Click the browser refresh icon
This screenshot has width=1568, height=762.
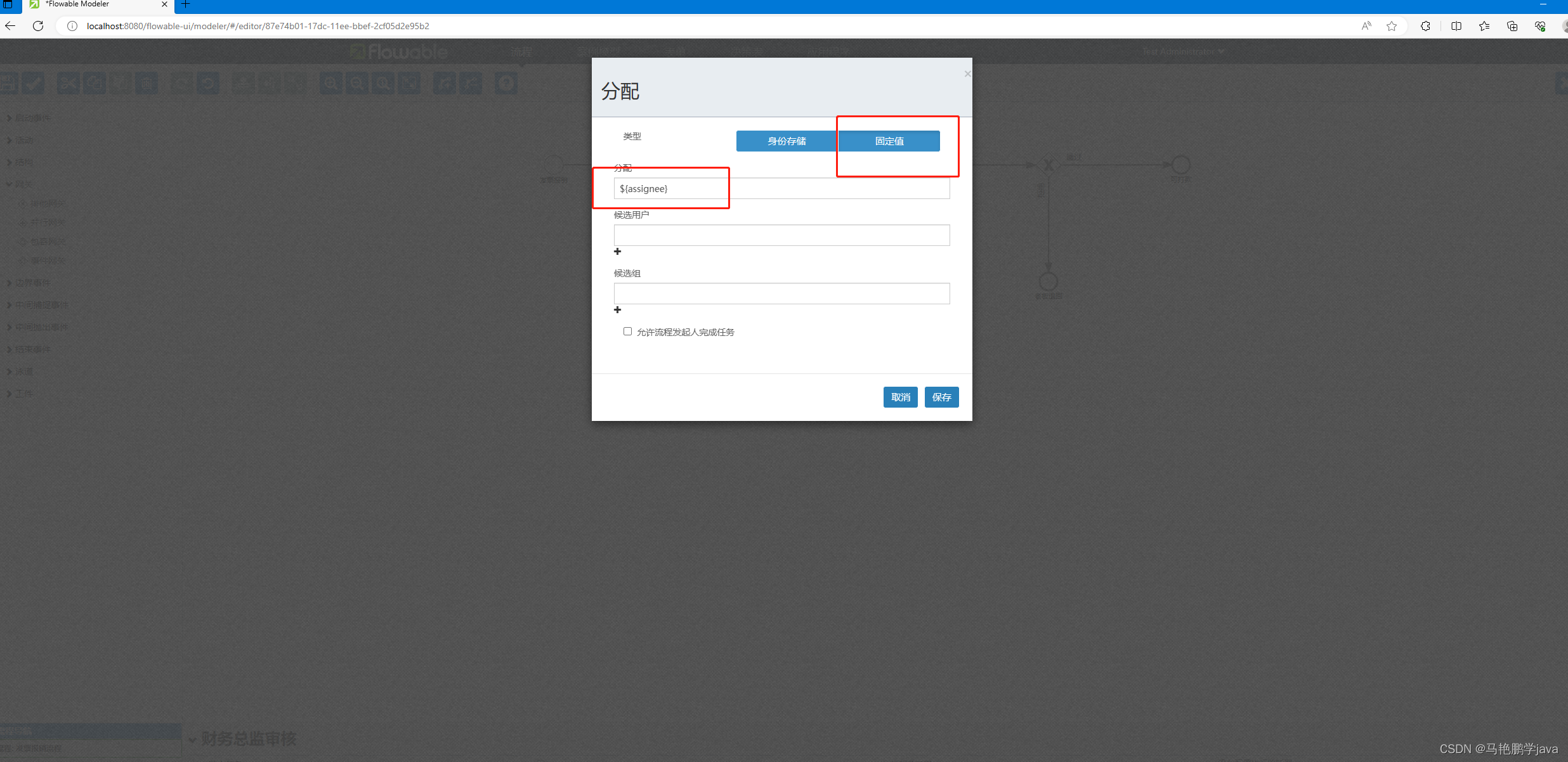(38, 26)
